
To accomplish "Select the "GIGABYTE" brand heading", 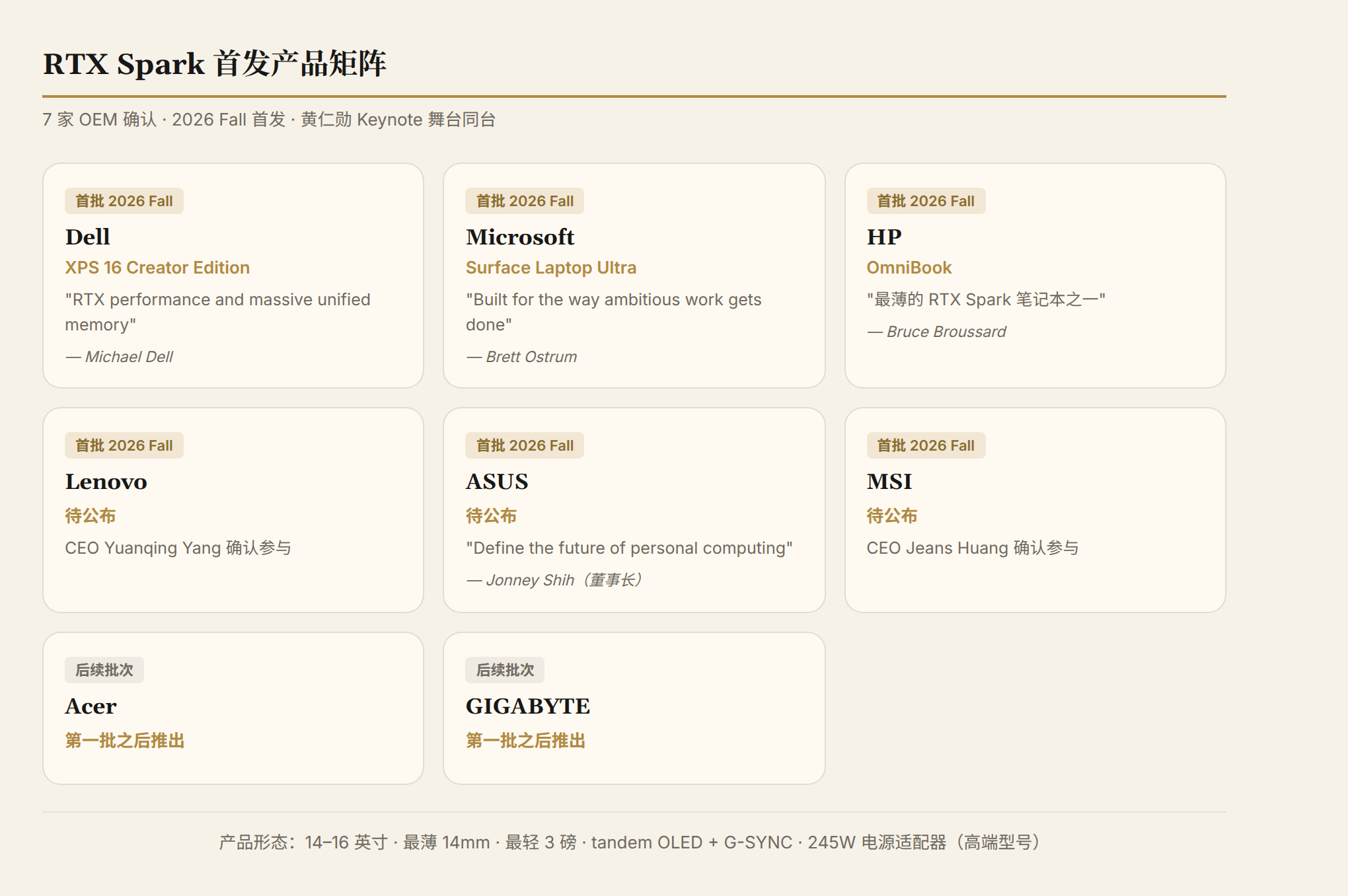I will 528,706.
